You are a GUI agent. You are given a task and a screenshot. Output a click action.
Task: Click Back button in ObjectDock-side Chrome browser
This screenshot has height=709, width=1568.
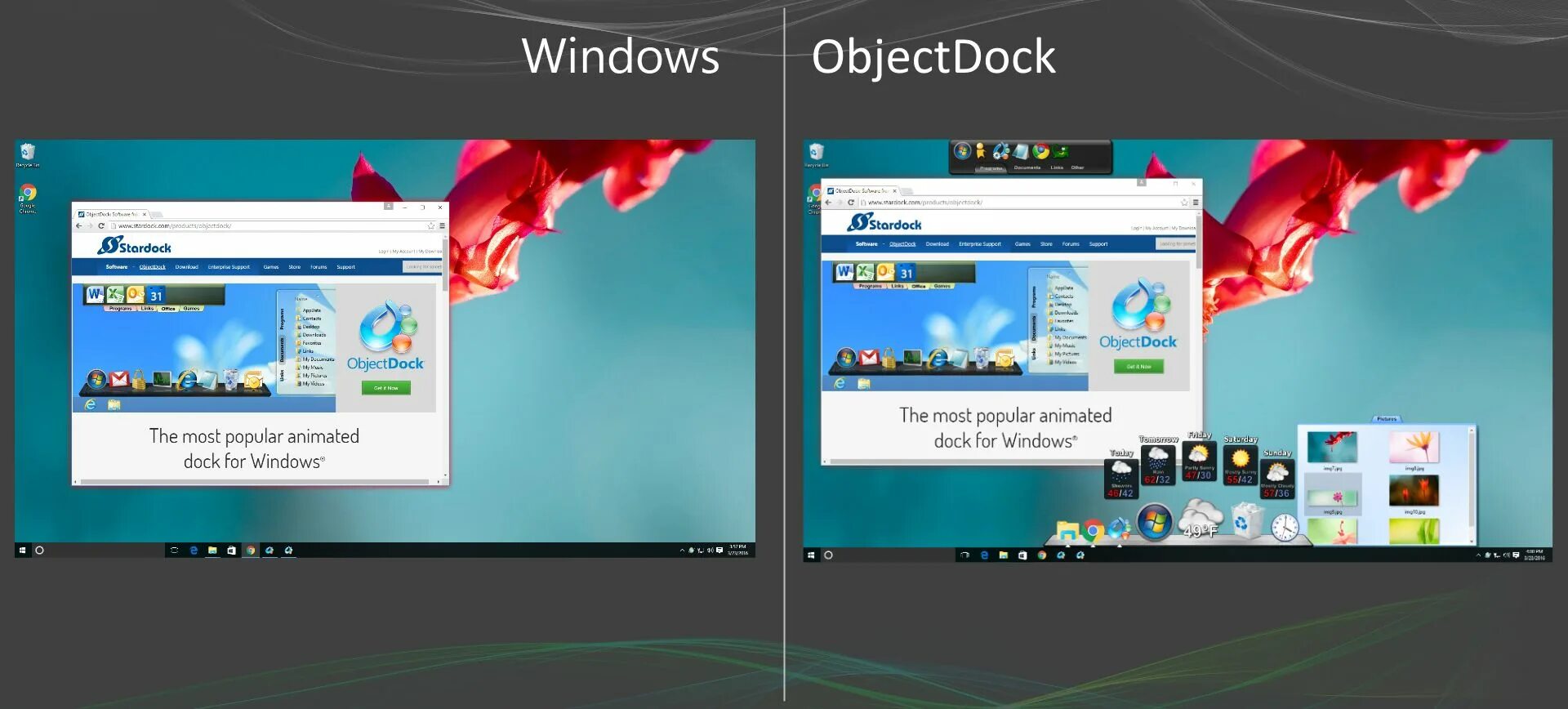pos(828,203)
